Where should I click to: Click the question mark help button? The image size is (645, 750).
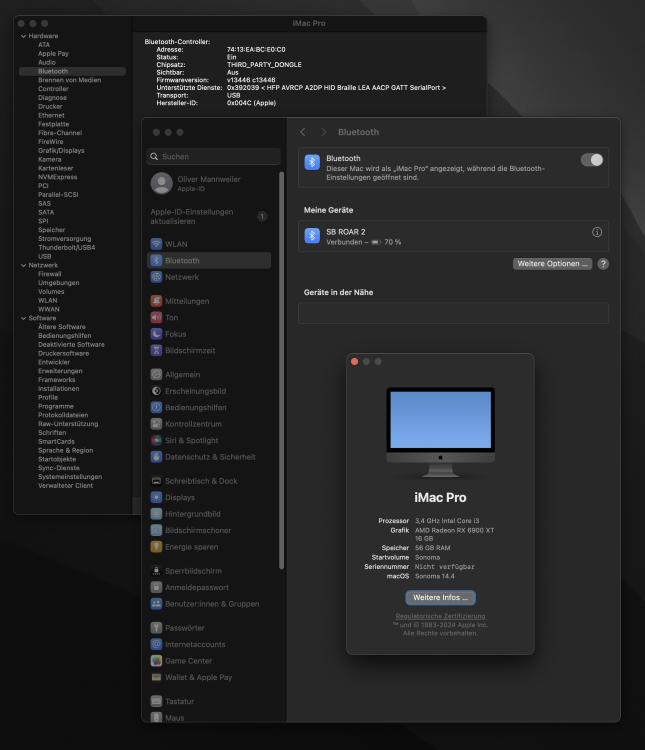point(603,264)
